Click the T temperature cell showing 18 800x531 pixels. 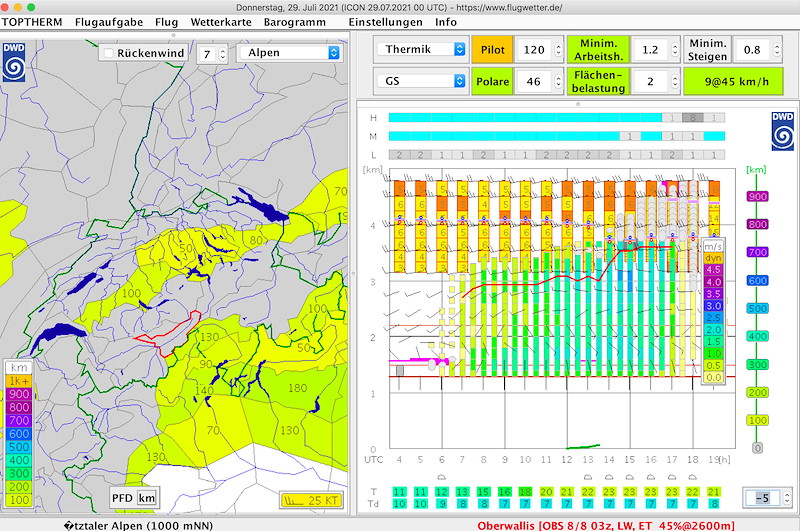pos(525,492)
